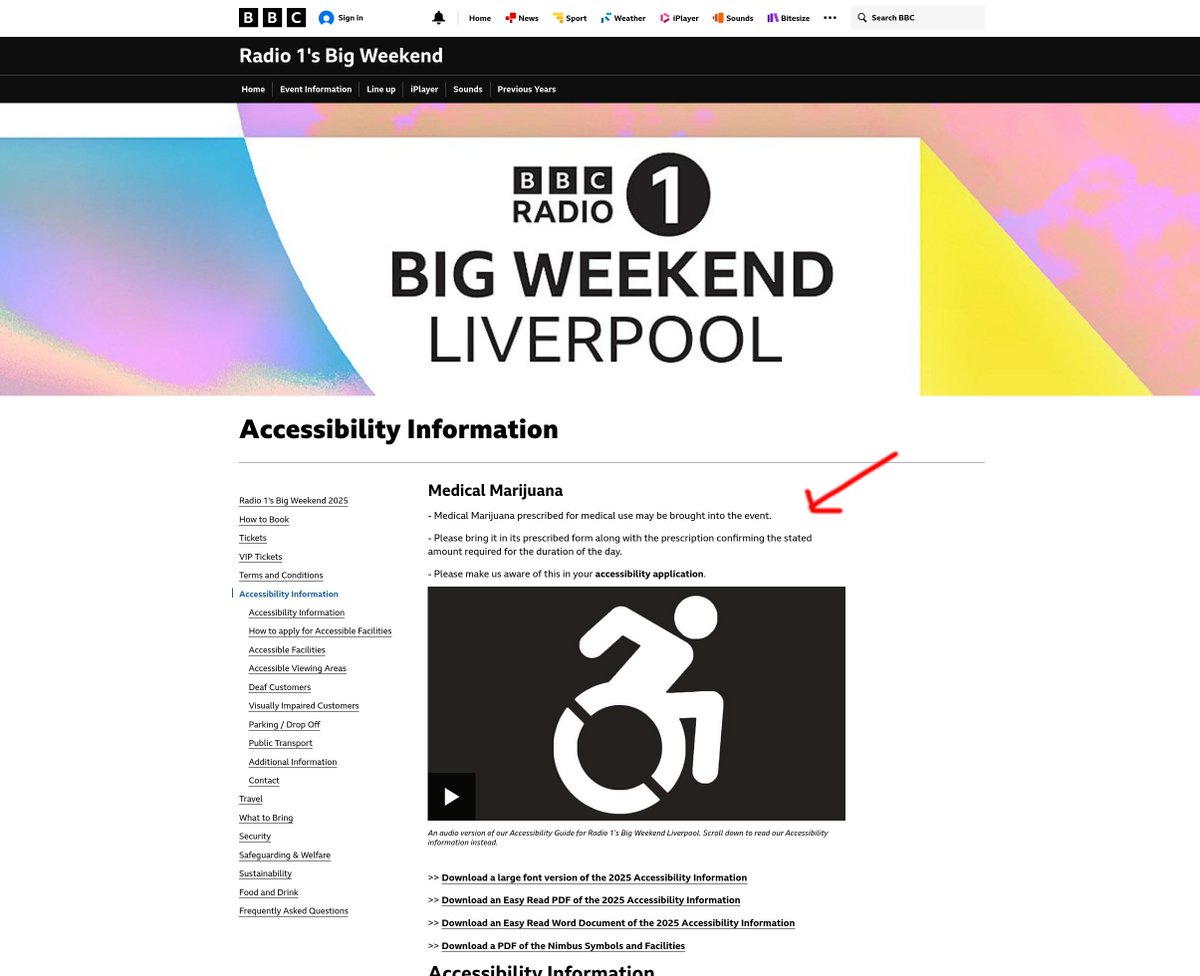Switch to the Previous Years section
1200x976 pixels.
tap(526, 89)
